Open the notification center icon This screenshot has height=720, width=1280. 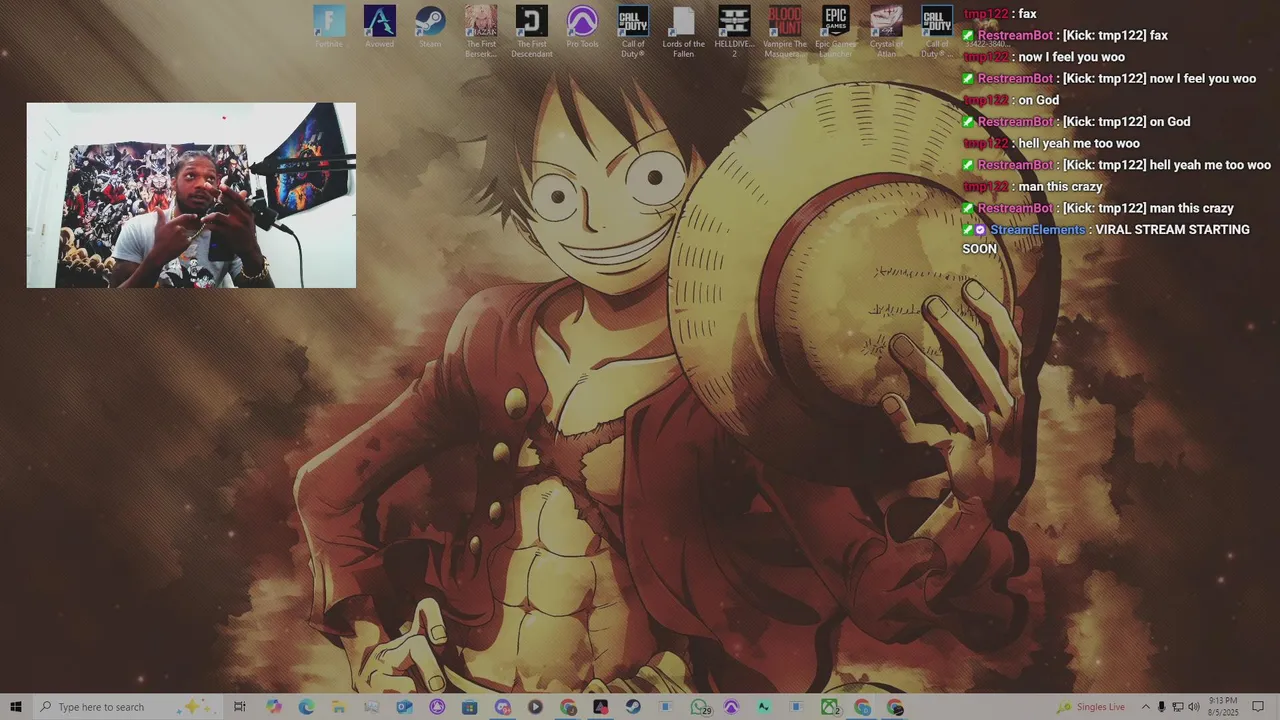tap(1258, 707)
